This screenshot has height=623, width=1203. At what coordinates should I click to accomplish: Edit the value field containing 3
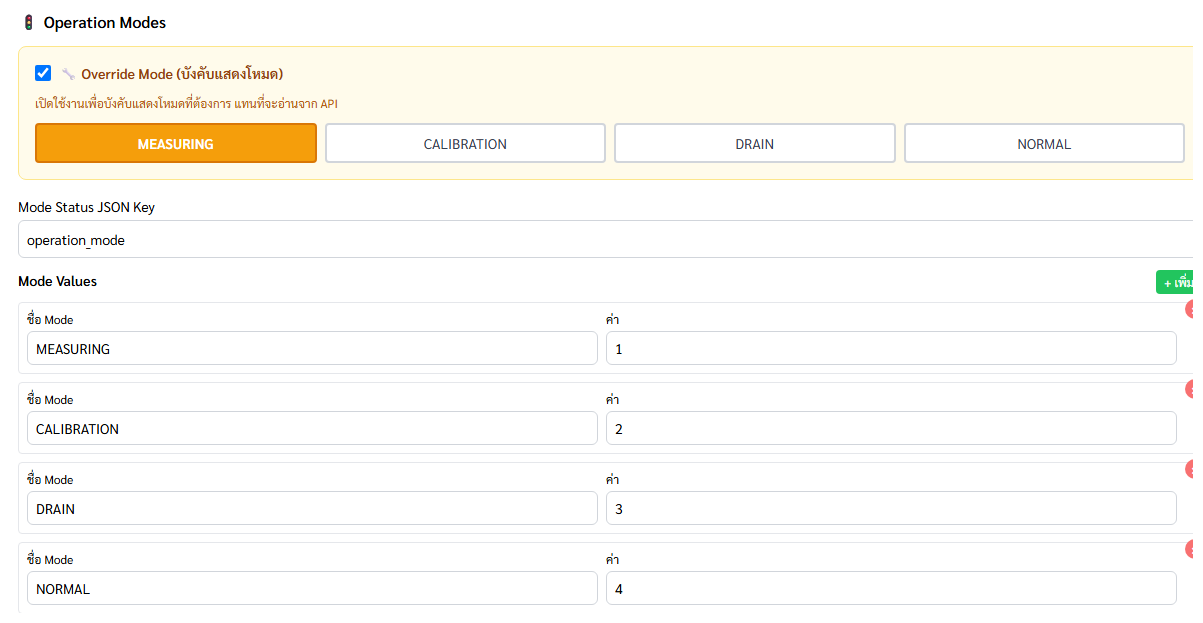point(891,508)
